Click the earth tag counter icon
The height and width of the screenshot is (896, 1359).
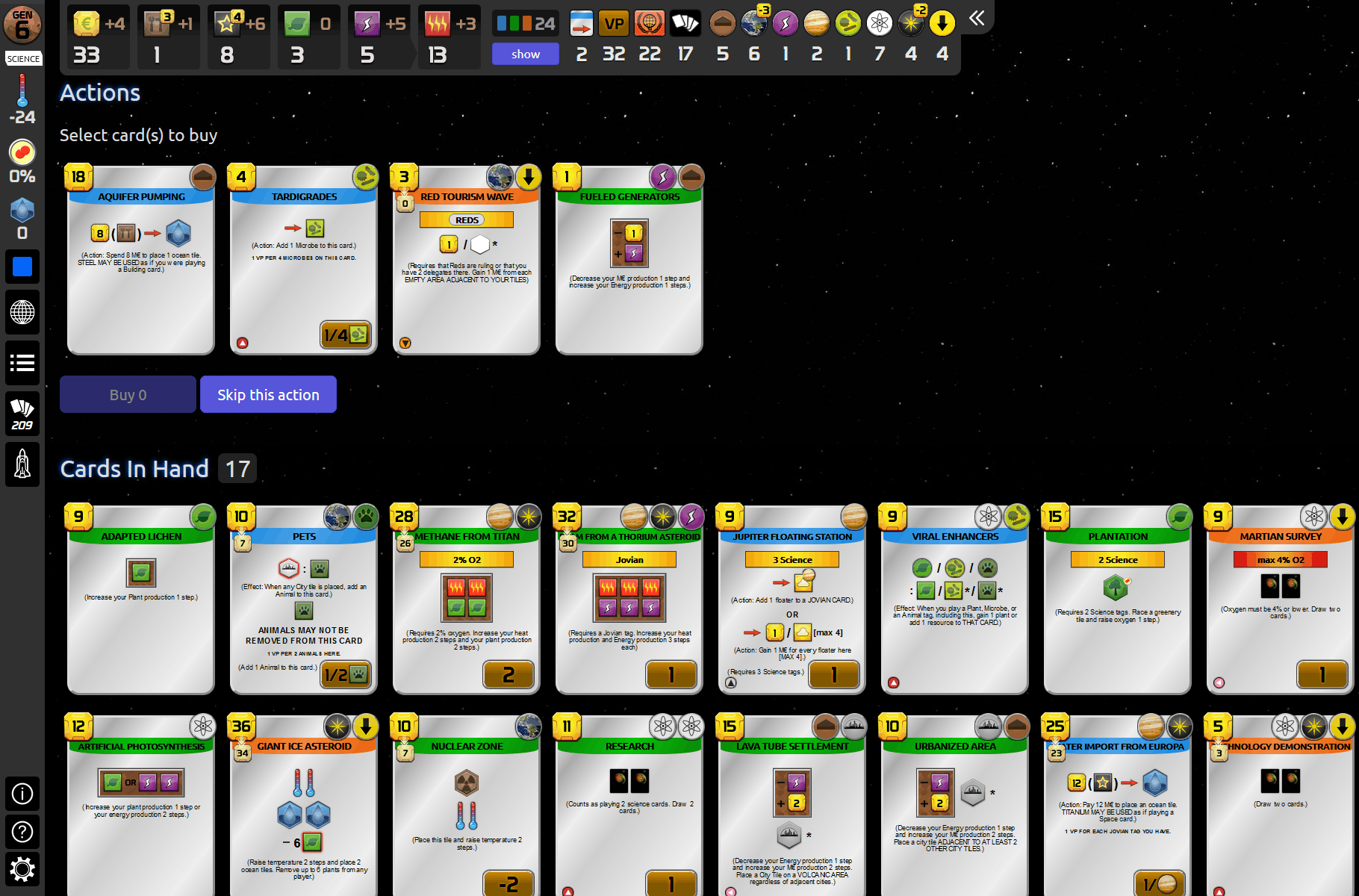point(754,24)
